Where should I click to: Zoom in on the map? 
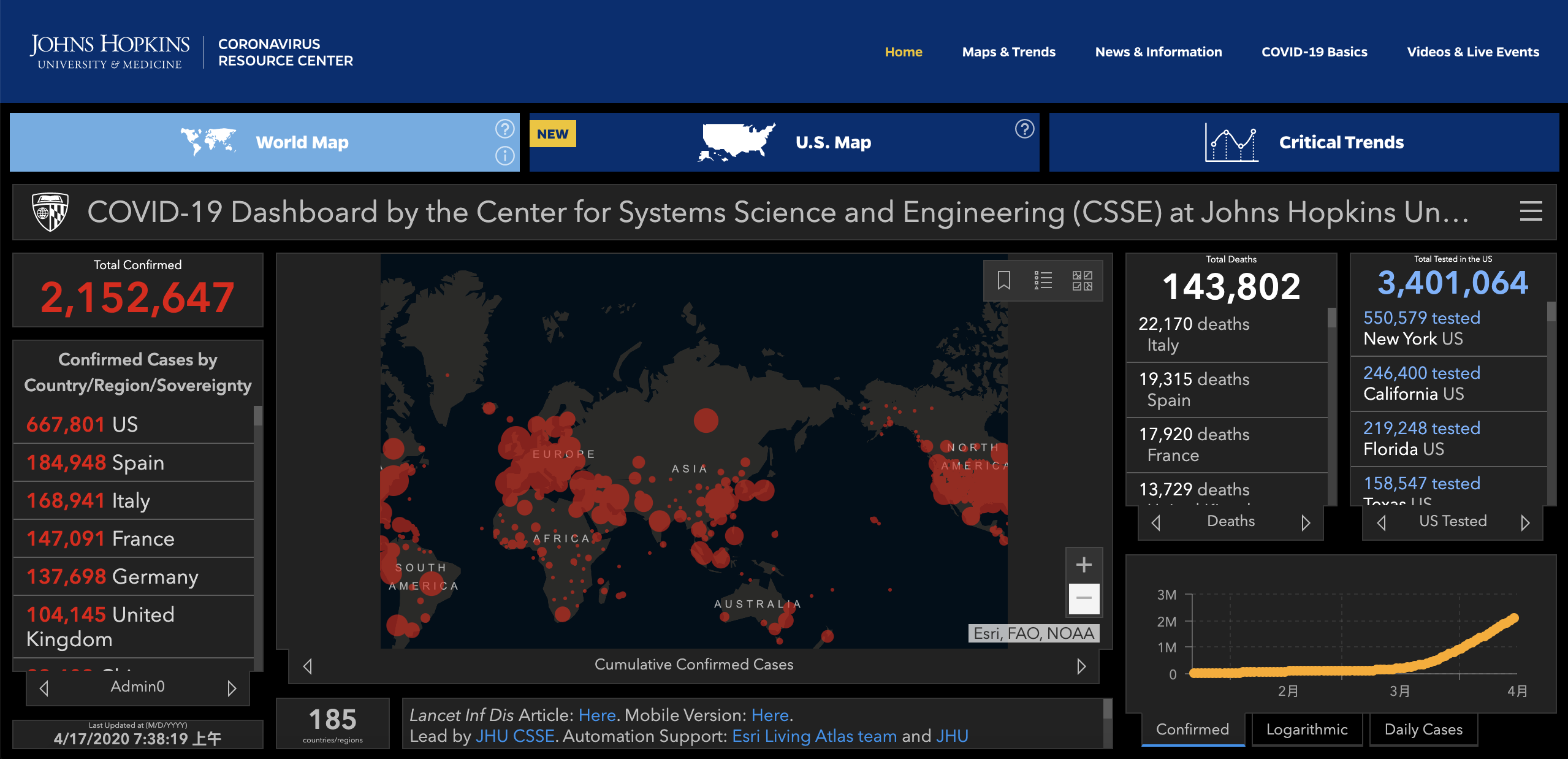point(1084,565)
